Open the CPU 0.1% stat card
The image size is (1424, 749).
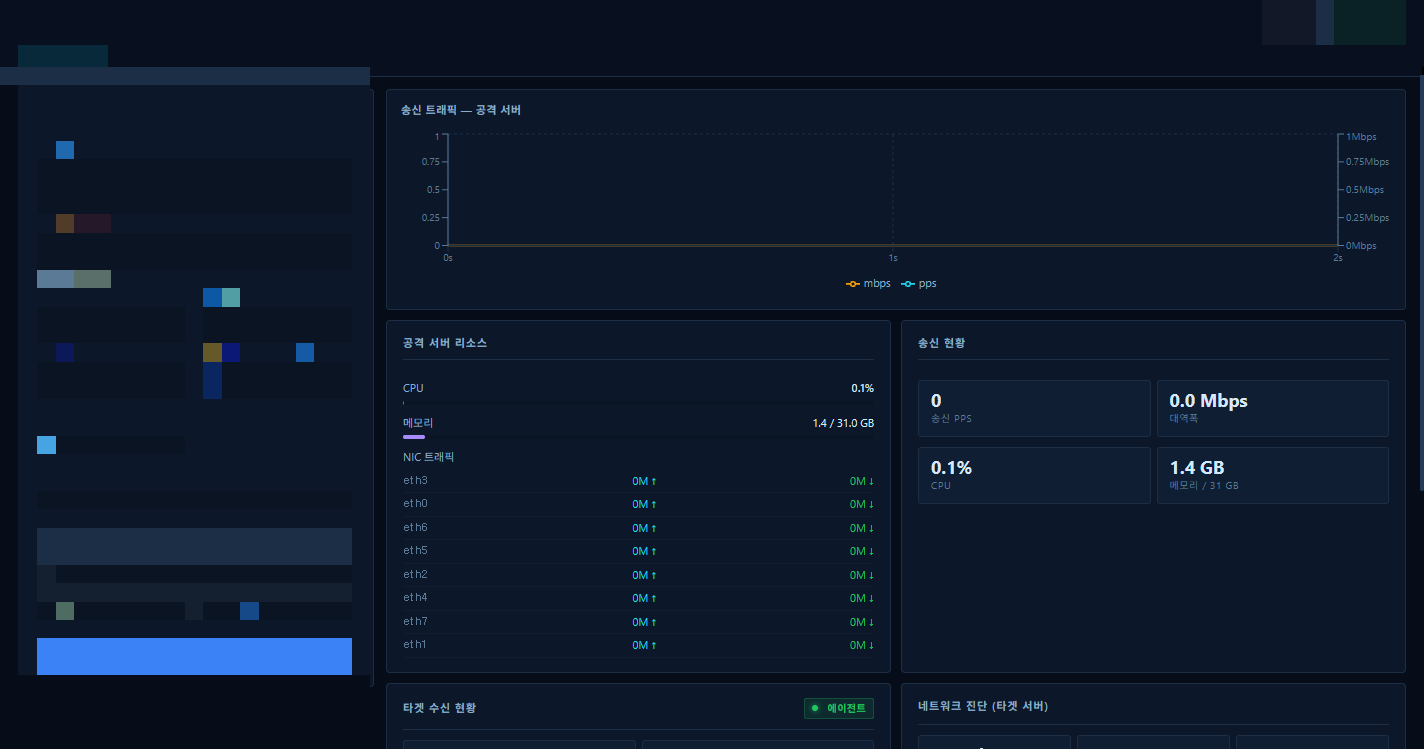coord(1034,475)
